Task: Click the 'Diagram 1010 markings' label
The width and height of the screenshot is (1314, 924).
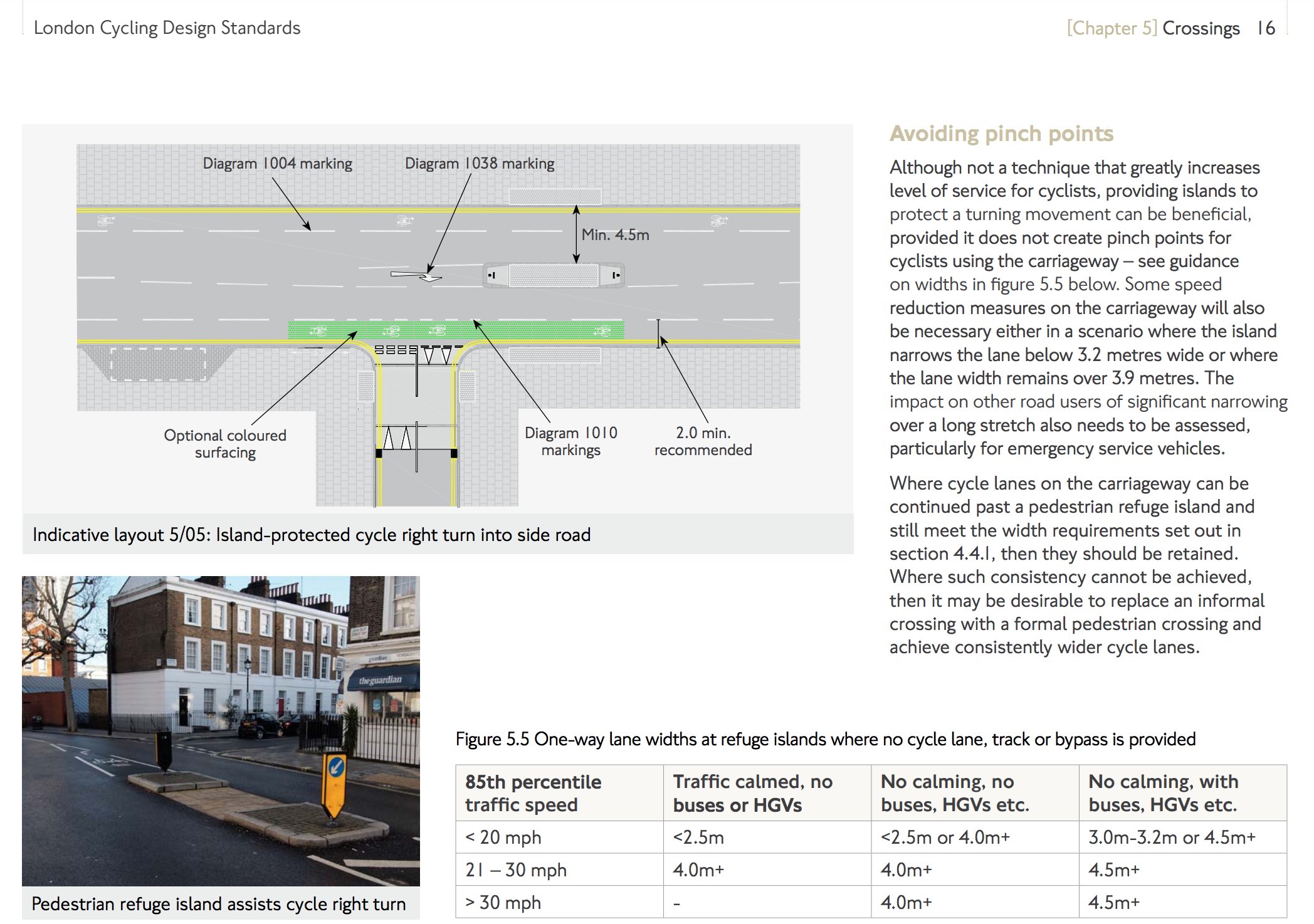Action: (x=570, y=441)
